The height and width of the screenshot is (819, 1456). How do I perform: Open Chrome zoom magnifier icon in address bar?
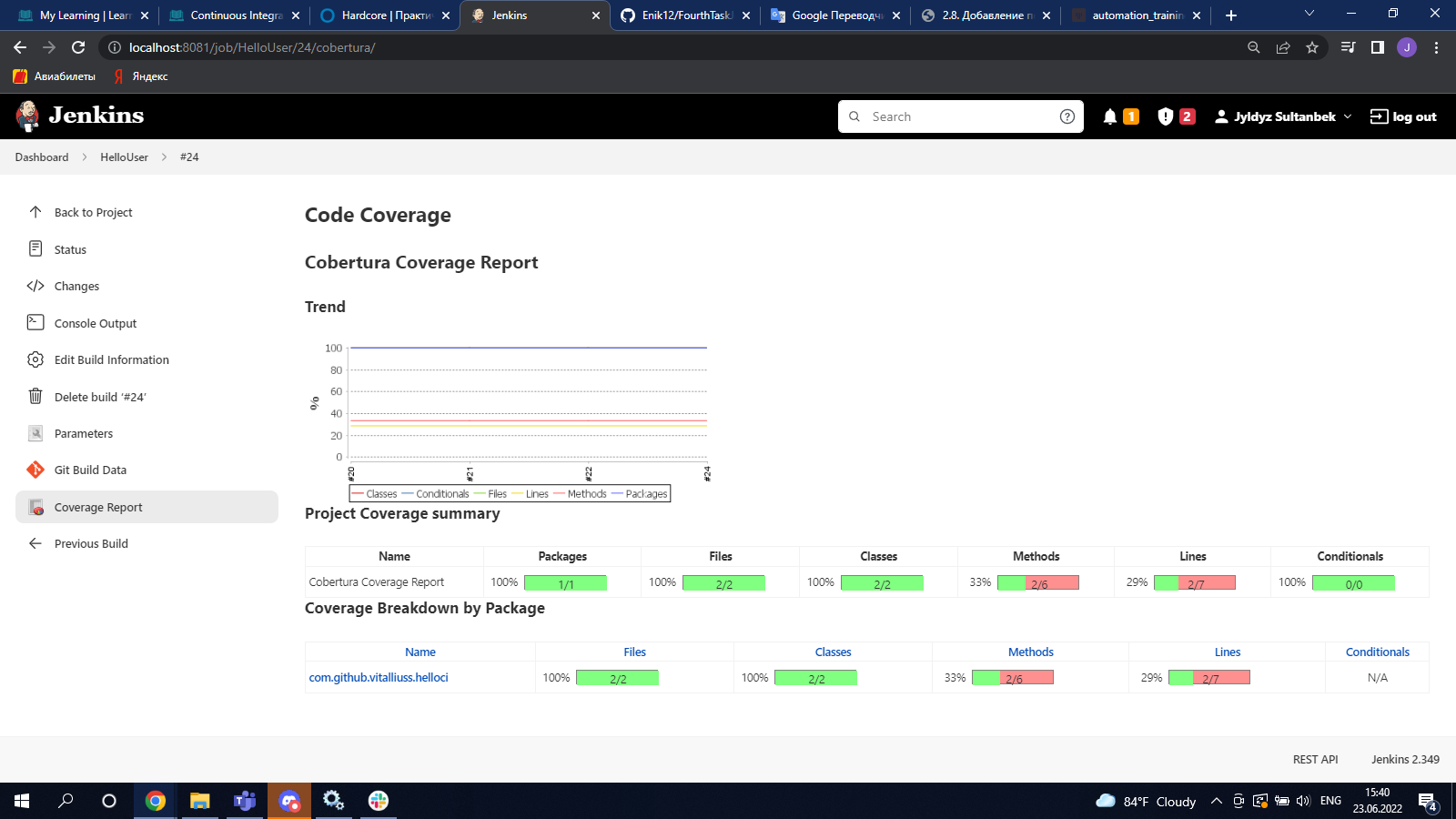pyautogui.click(x=1254, y=47)
